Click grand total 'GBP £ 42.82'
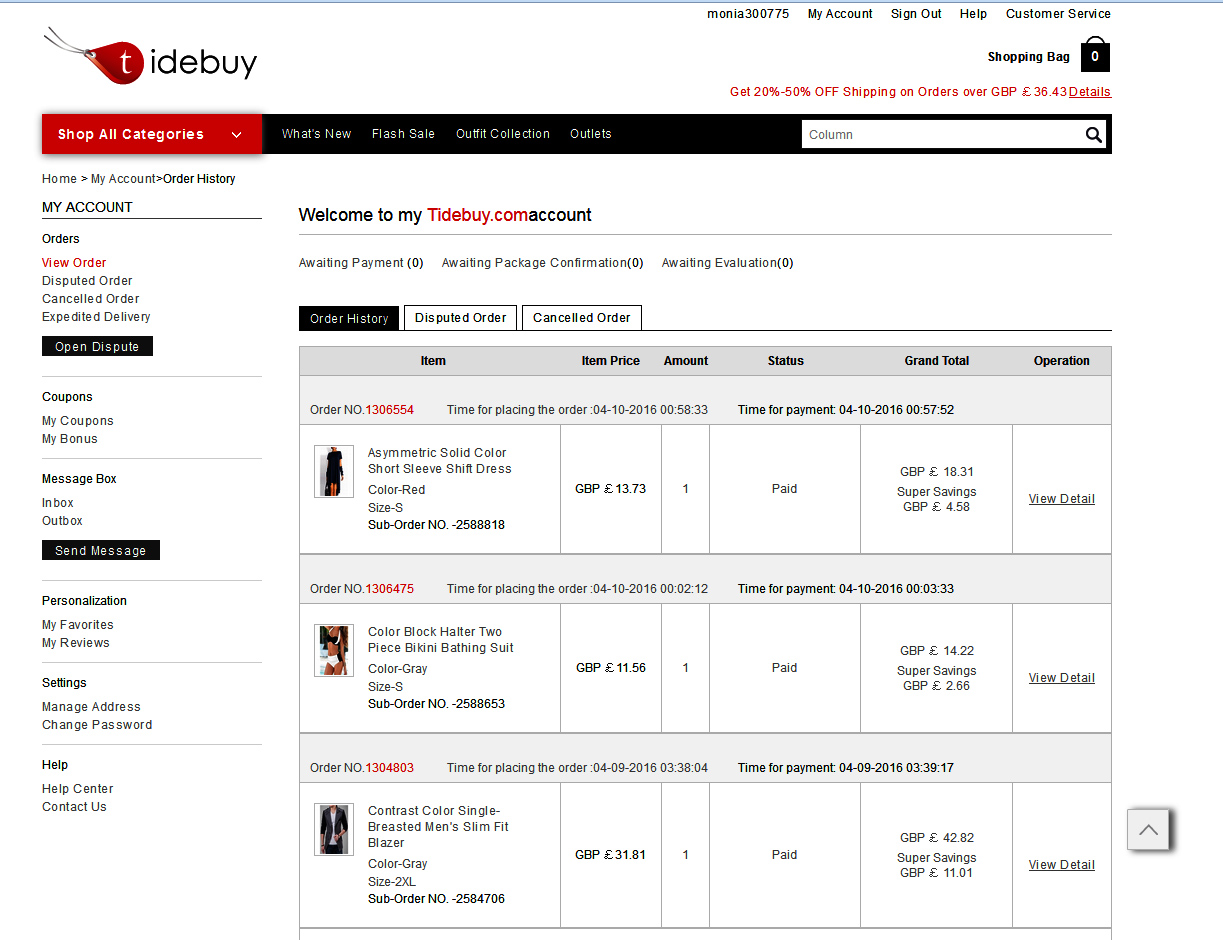Screen dimensions: 1223x940 click(937, 838)
